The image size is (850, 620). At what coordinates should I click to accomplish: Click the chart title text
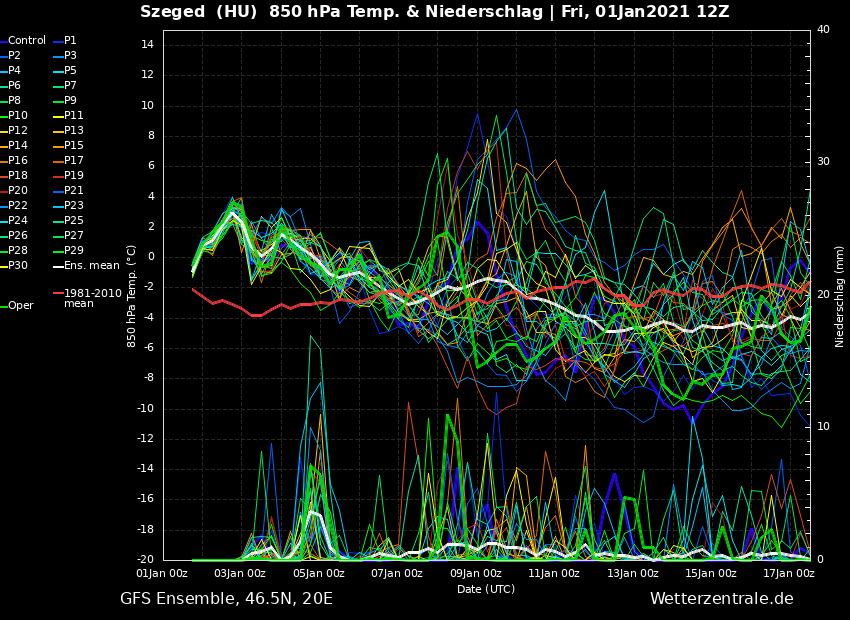pyautogui.click(x=434, y=13)
